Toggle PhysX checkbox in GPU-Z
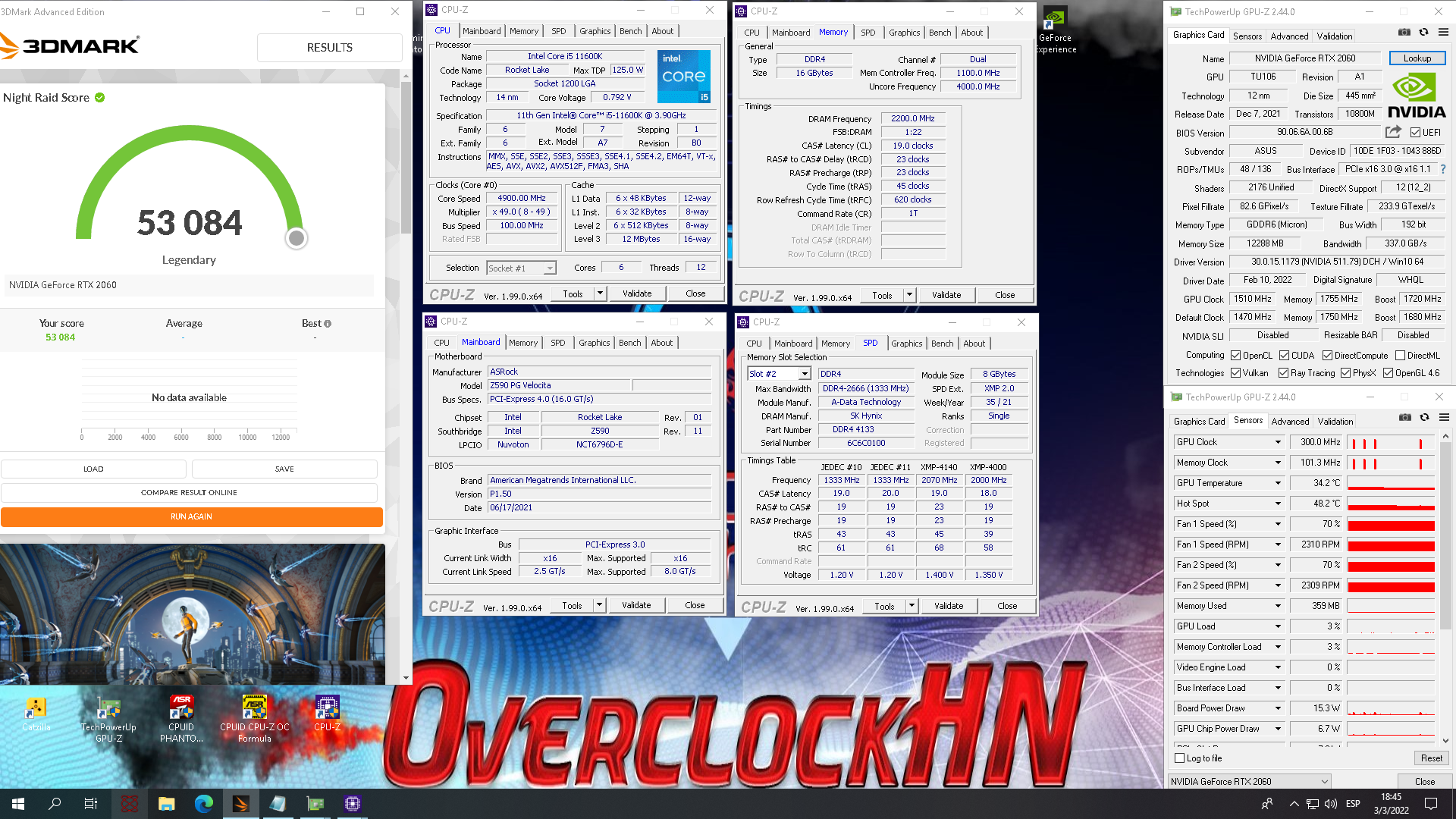Viewport: 1456px width, 819px height. [1345, 373]
